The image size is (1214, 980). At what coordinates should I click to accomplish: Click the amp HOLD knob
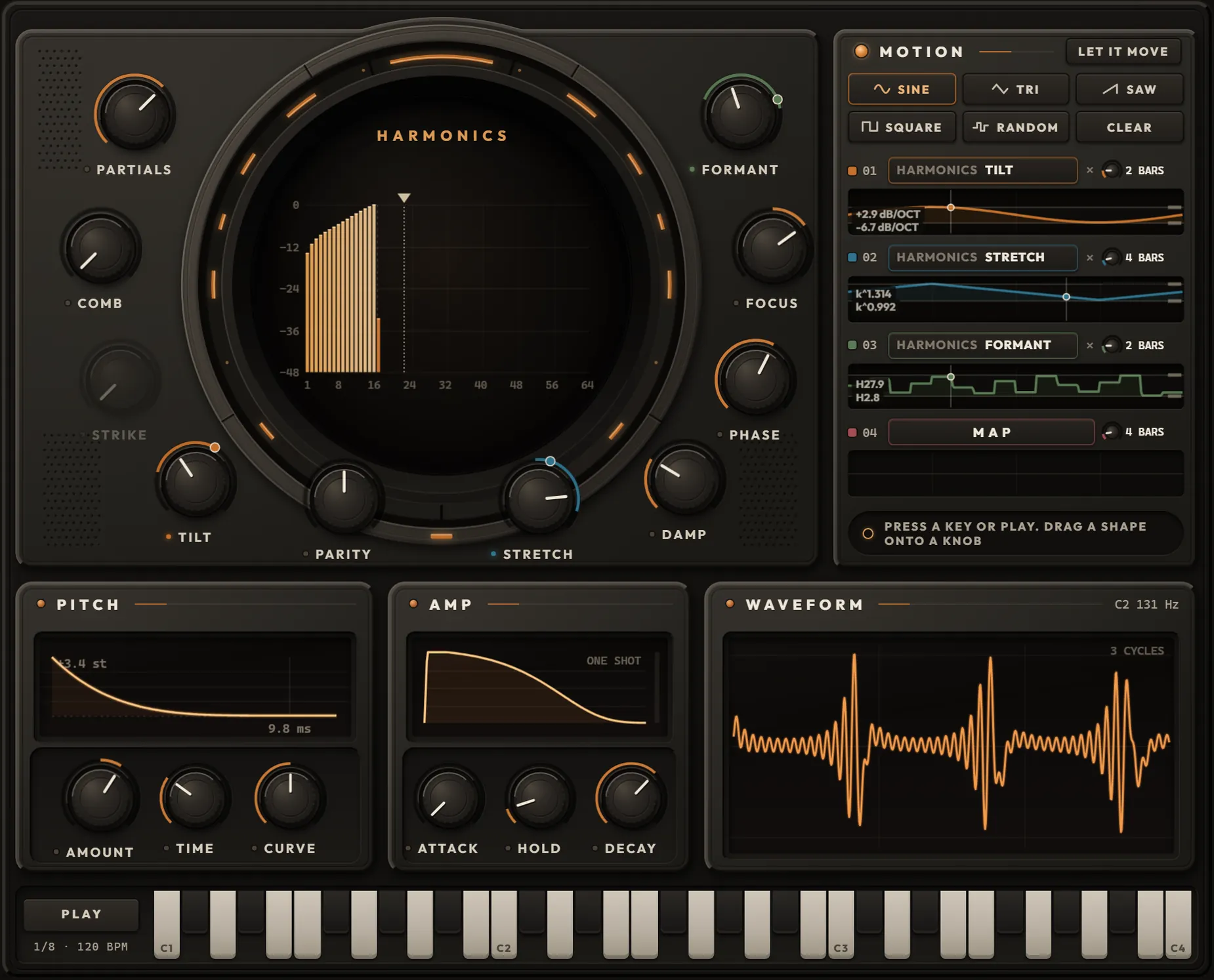pos(539,798)
